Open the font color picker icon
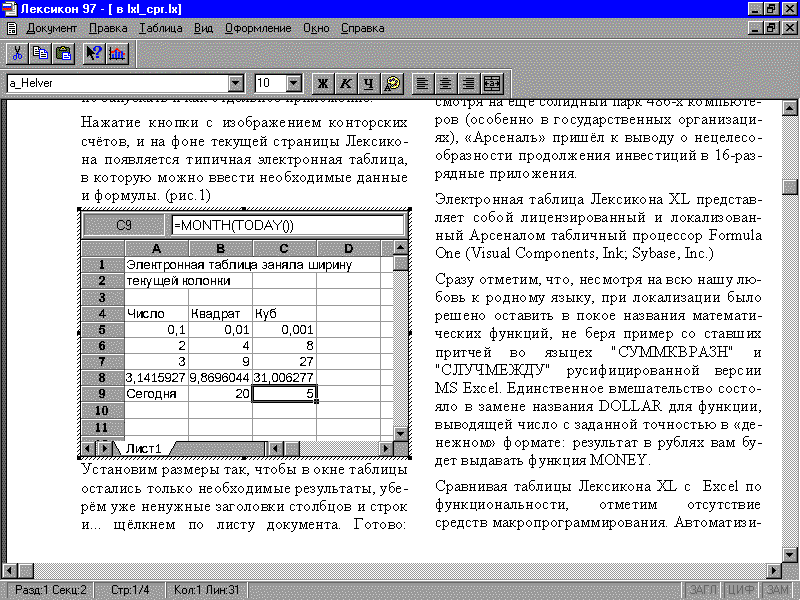Viewport: 800px width, 600px height. click(392, 84)
